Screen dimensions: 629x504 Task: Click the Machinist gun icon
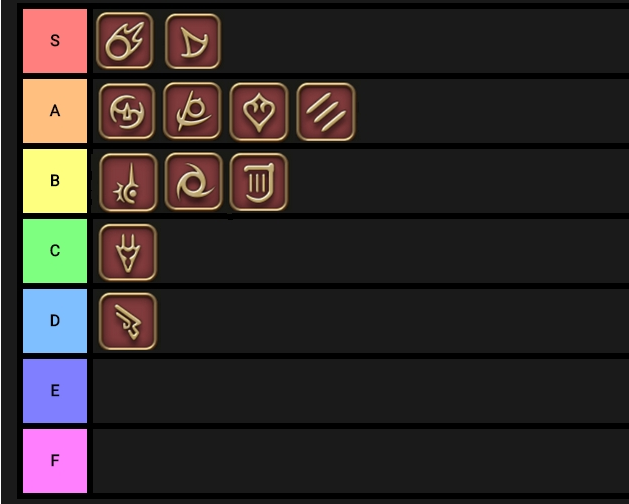pos(128,321)
